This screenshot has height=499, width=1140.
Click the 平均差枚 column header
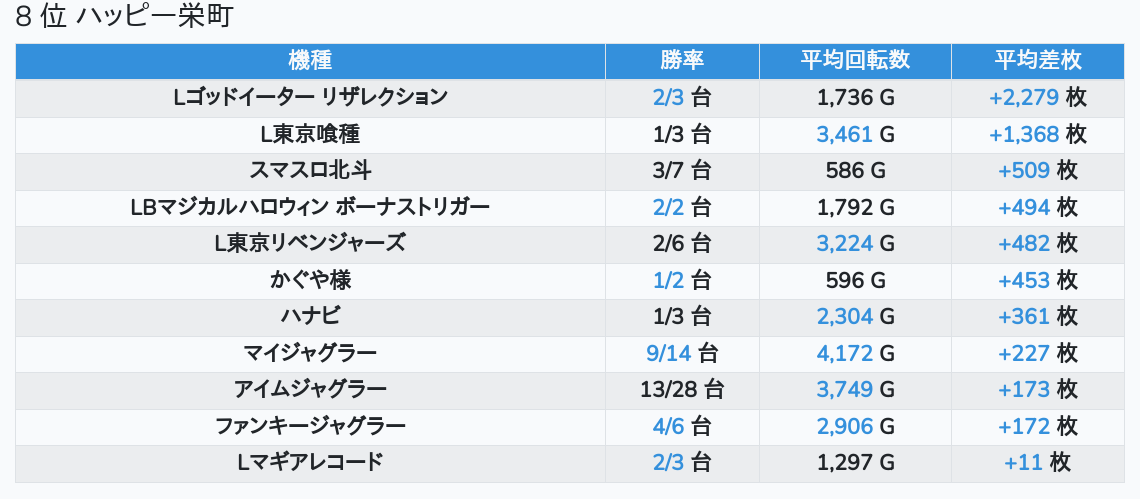click(1038, 60)
